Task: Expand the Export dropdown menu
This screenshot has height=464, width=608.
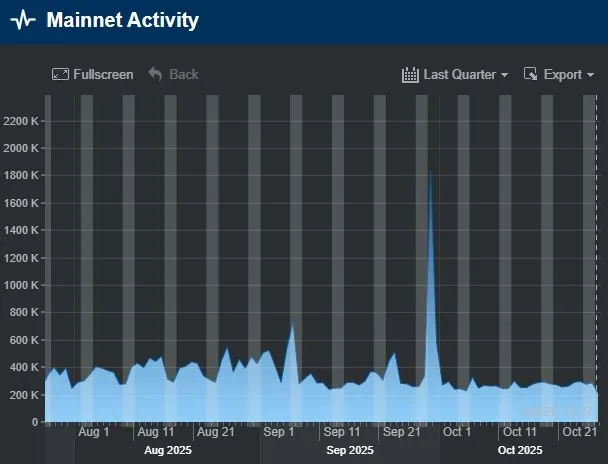Action: point(559,74)
